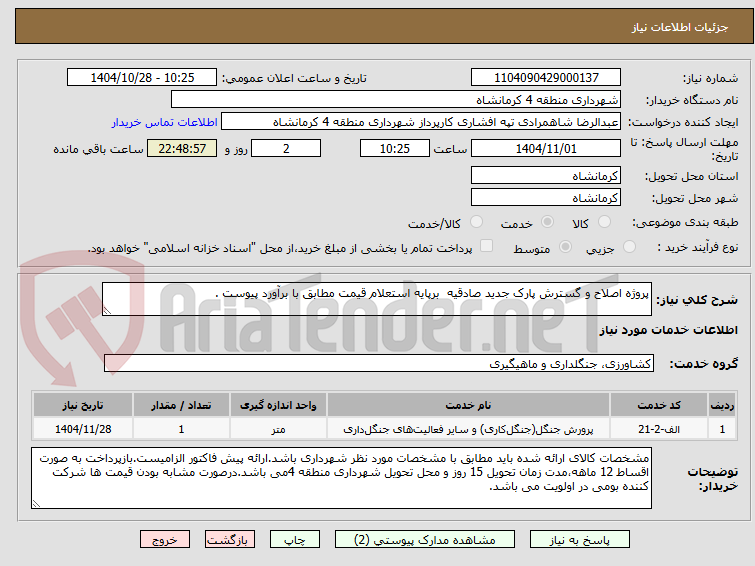
Task: Click the چاپ print button
Action: [x=295, y=540]
